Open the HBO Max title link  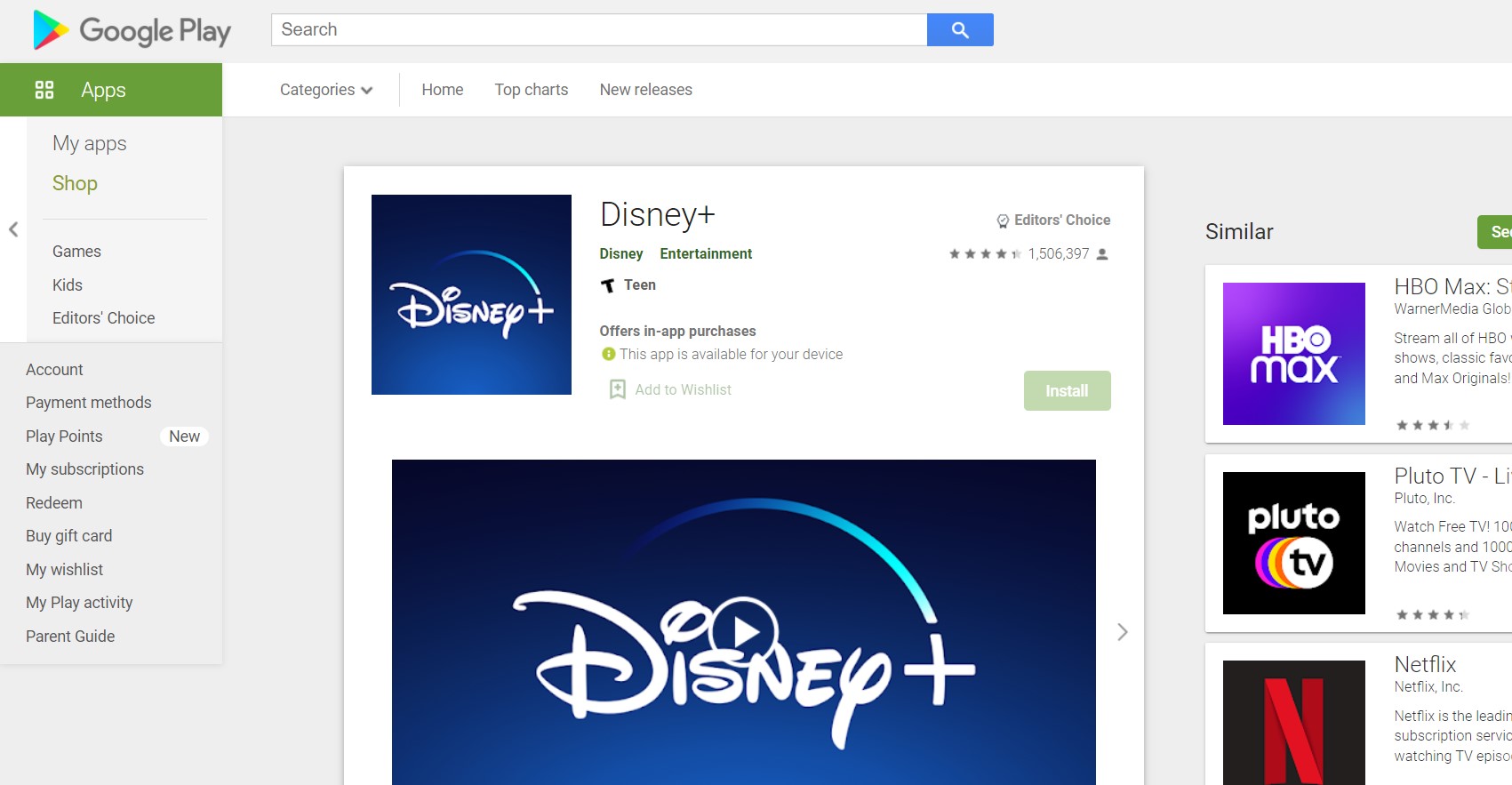1452,286
